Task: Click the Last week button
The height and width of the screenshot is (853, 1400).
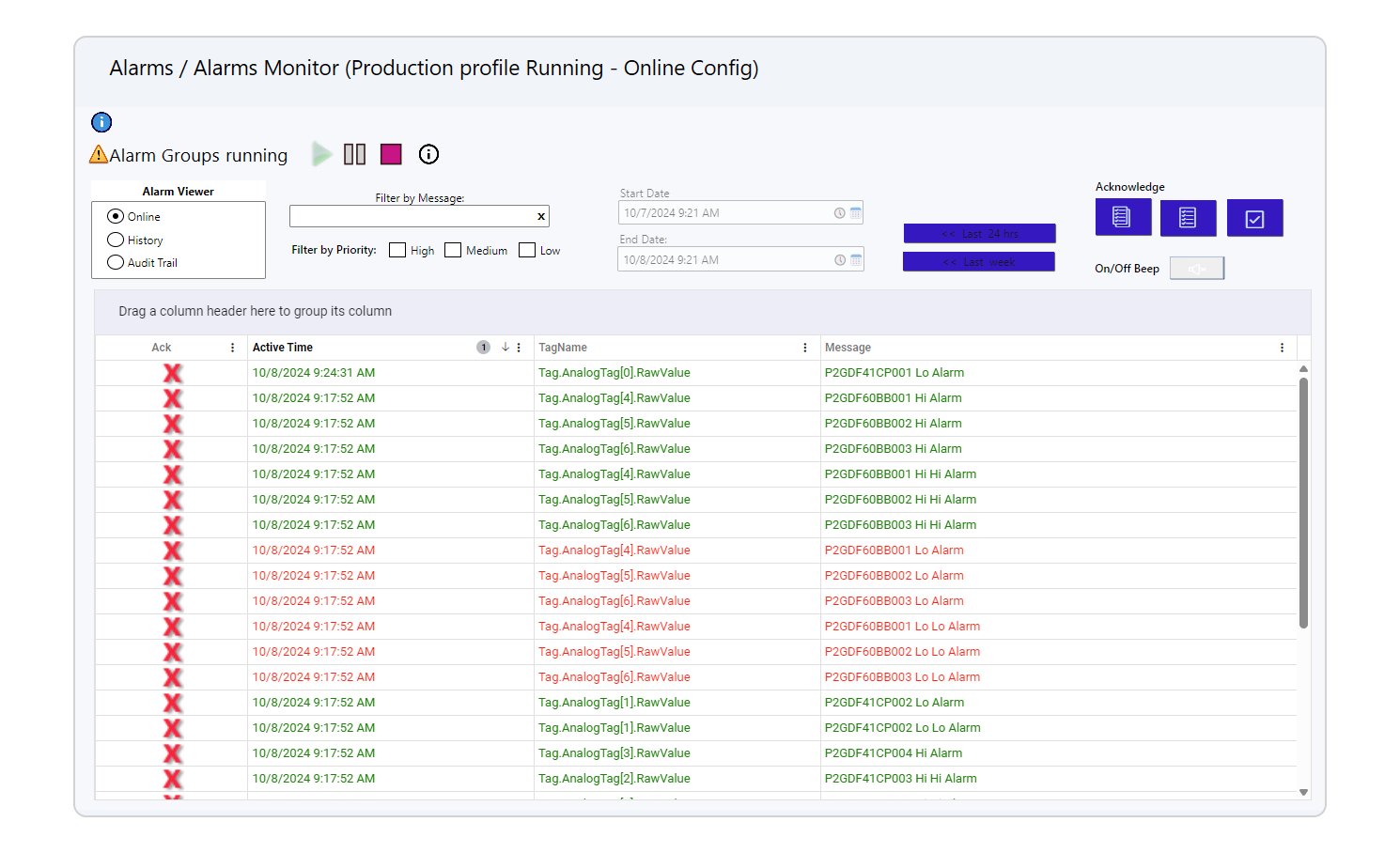Action: pyautogui.click(x=978, y=262)
